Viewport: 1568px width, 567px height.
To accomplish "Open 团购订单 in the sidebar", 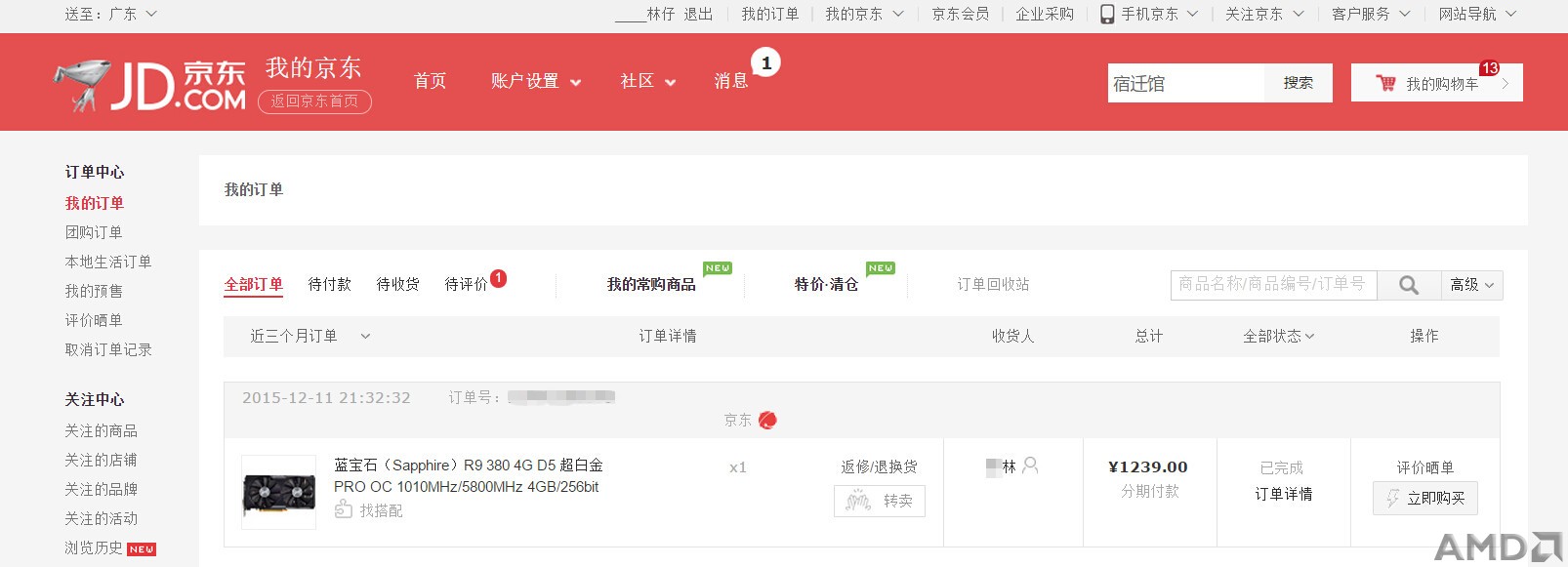I will 94,232.
